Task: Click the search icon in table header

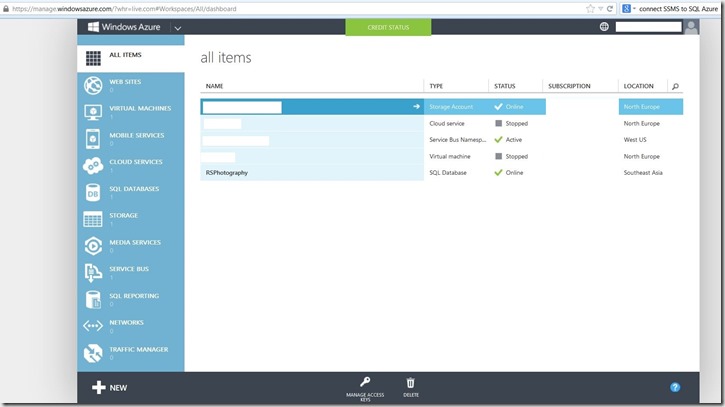Action: coord(675,87)
